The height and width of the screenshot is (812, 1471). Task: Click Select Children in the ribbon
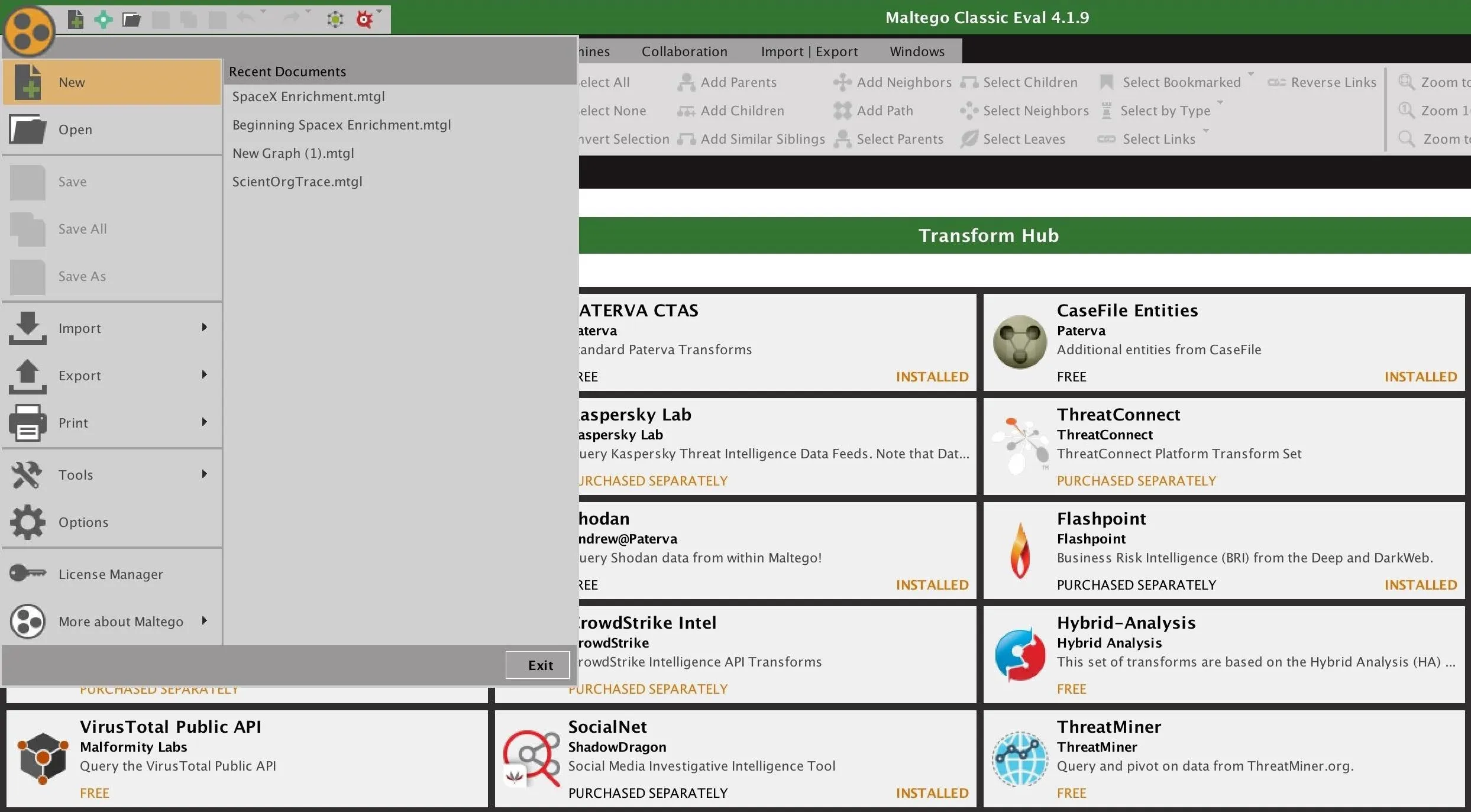(x=1019, y=82)
